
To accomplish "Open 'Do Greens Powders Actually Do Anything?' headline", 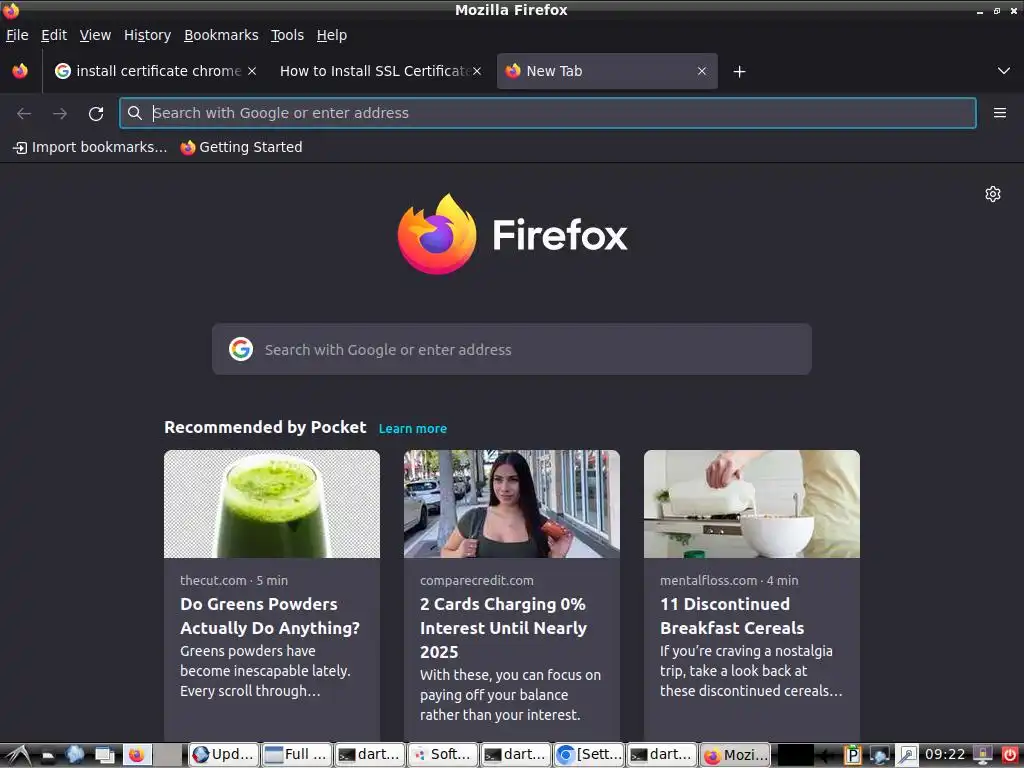I will (x=270, y=616).
